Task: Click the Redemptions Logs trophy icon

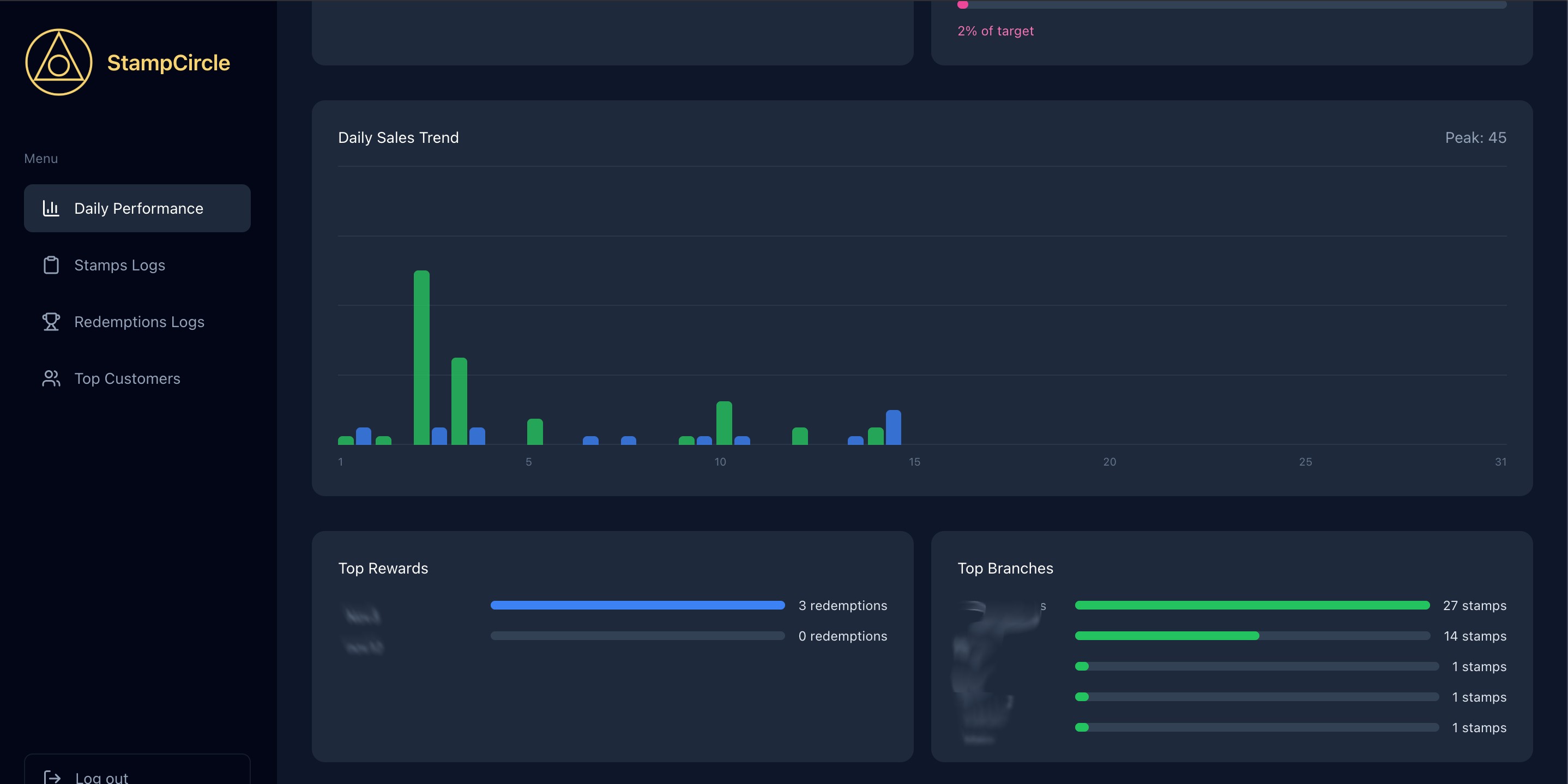Action: 51,322
